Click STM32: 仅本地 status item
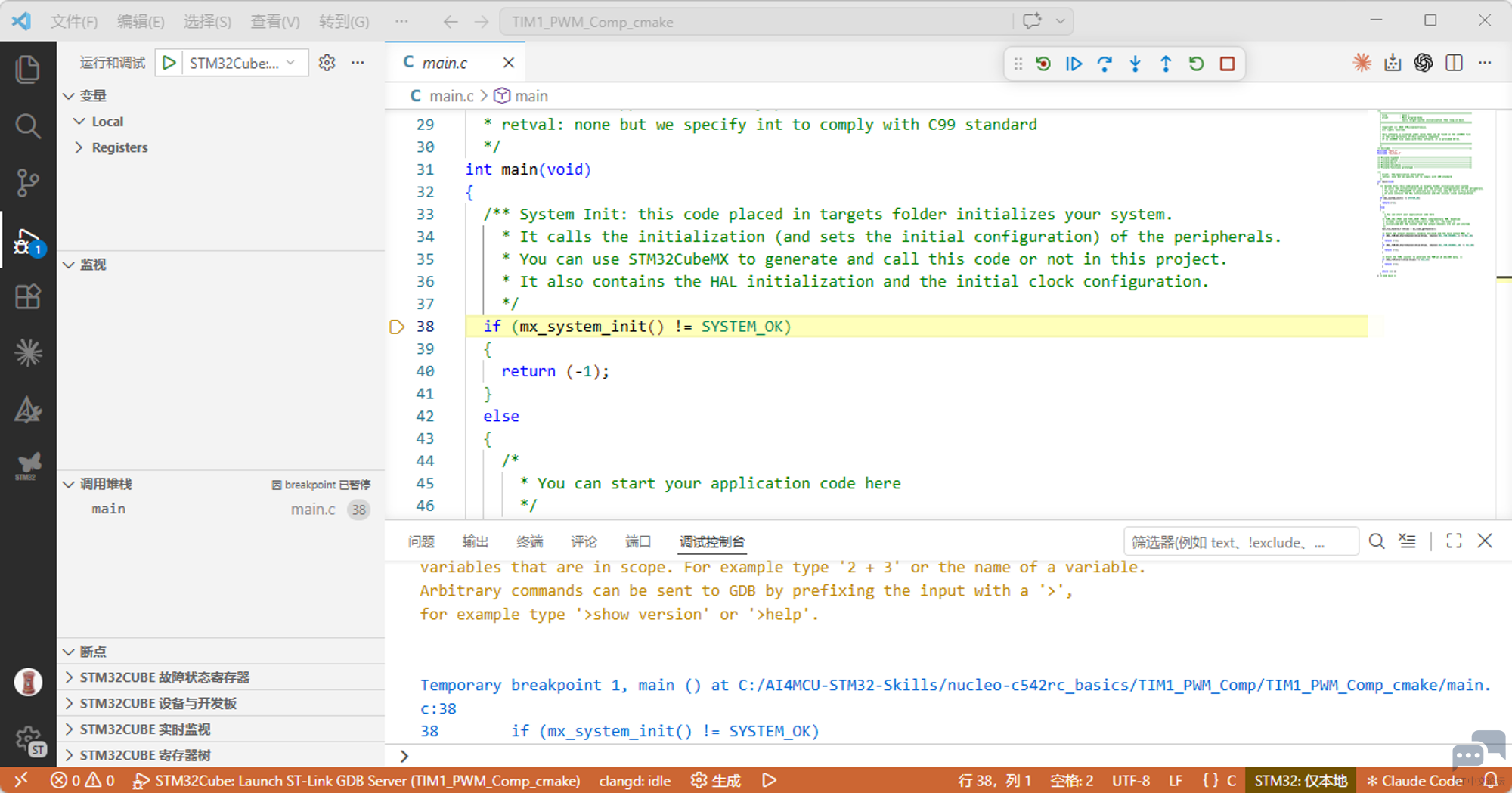This screenshot has height=793, width=1512. [x=1300, y=781]
